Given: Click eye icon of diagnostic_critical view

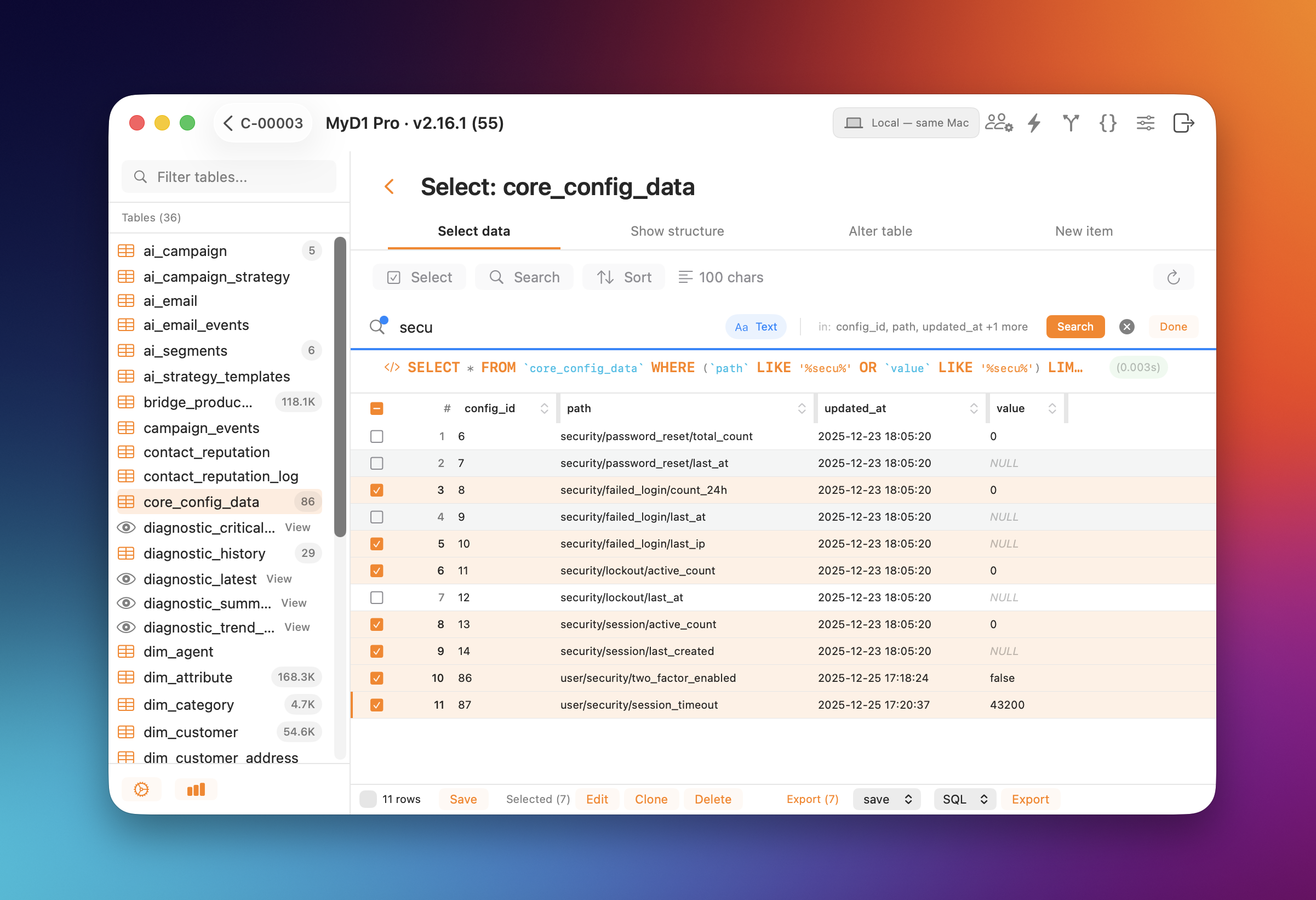Looking at the screenshot, I should pos(126,527).
